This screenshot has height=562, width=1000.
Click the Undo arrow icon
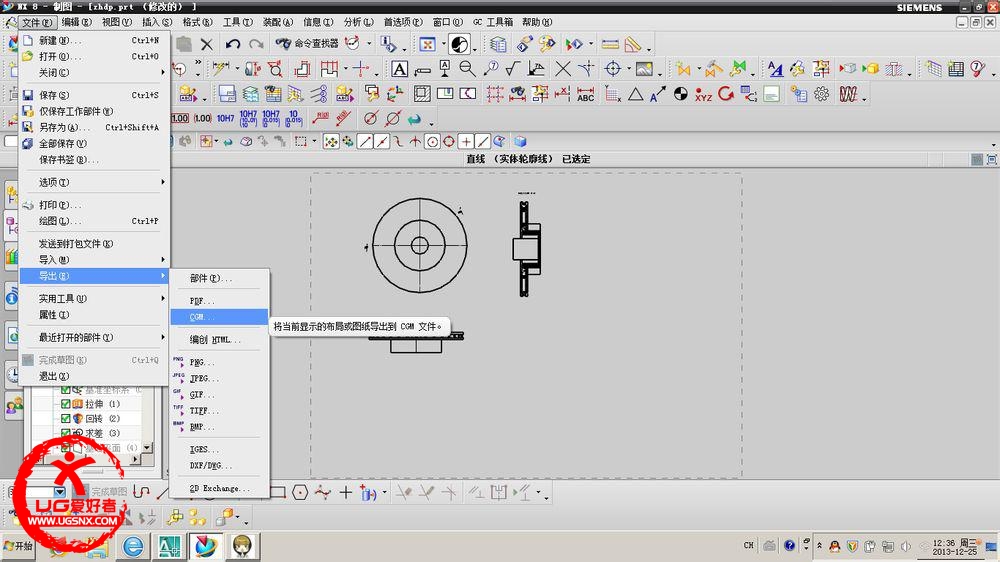pos(233,44)
